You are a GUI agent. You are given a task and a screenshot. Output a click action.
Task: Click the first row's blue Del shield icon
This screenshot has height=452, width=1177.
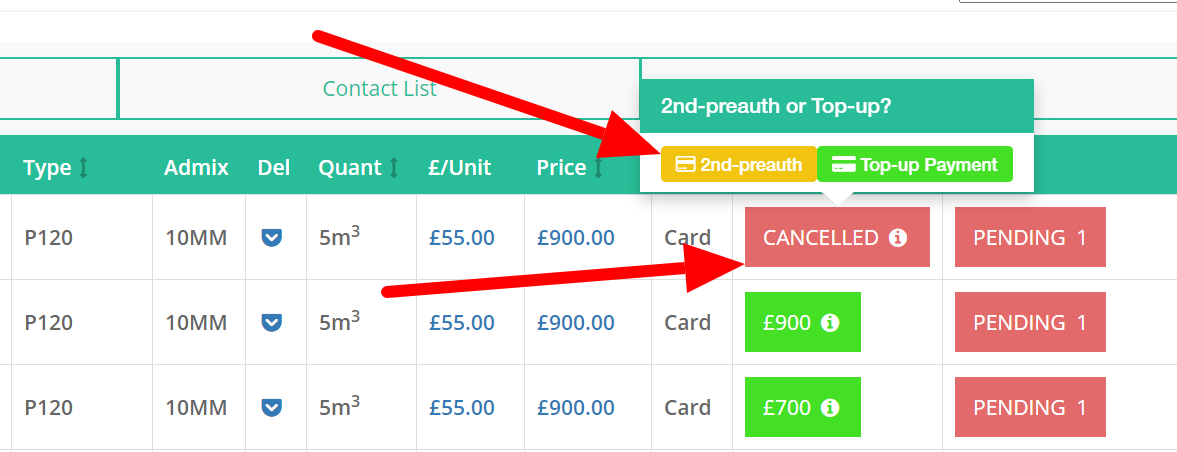pyautogui.click(x=272, y=238)
